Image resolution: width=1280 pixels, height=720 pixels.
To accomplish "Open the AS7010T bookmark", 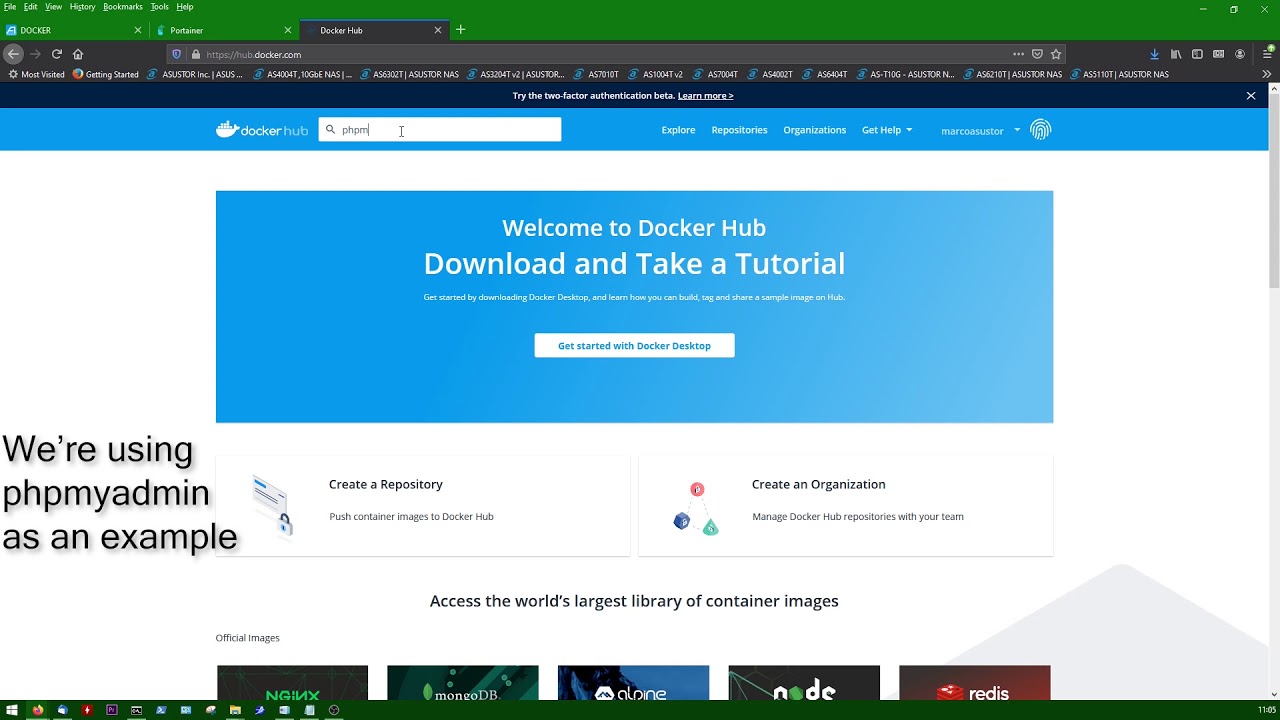I will point(597,74).
